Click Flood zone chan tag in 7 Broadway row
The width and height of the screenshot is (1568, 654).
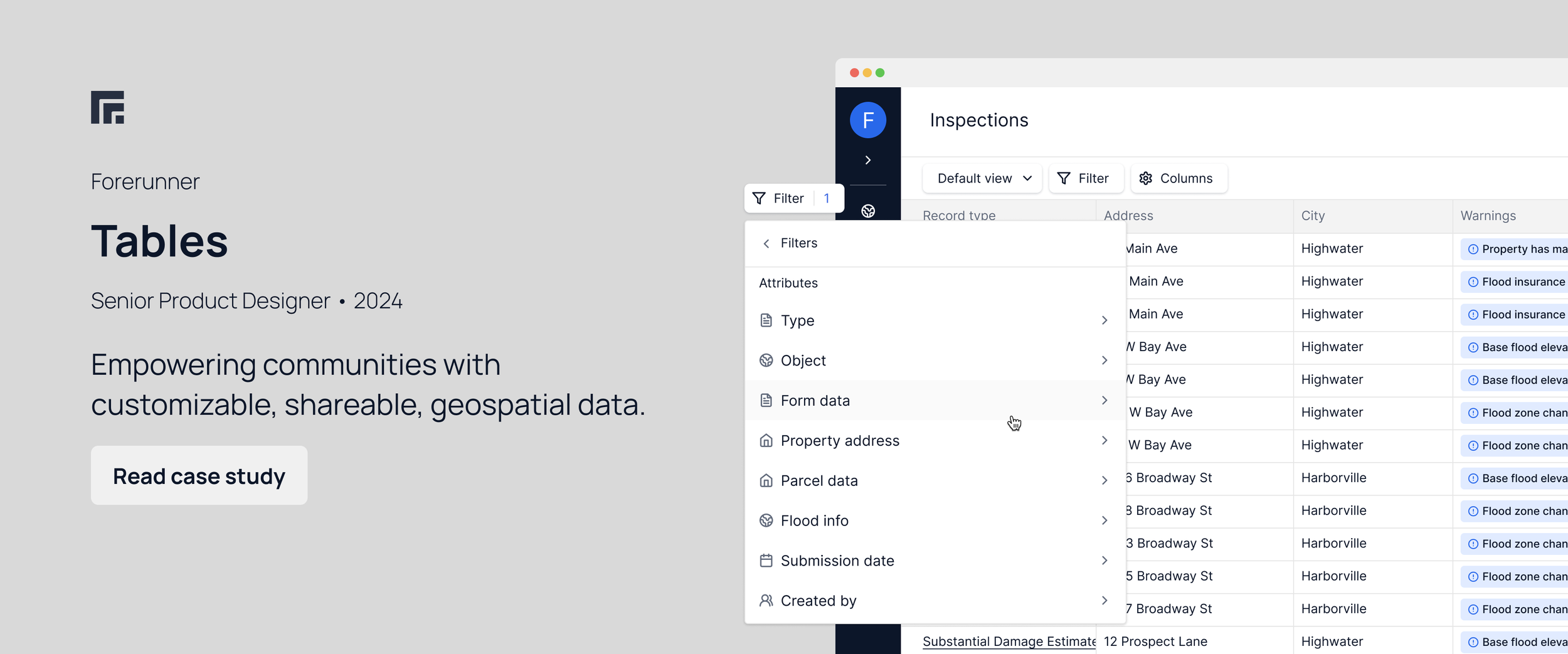point(1515,609)
